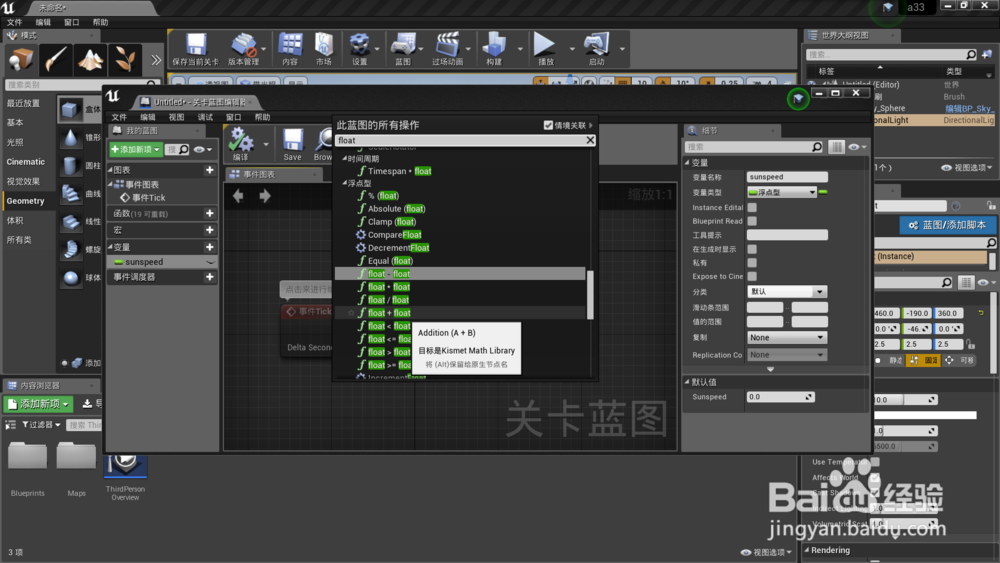Viewport: 1000px width, 563px height.
Task: Open the Content toolbar icon
Action: (290, 45)
